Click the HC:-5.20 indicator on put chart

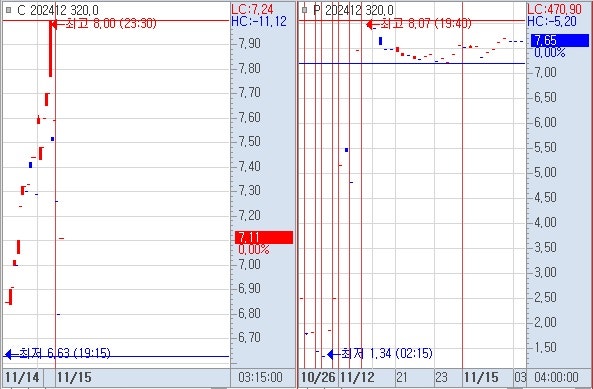[x=552, y=22]
